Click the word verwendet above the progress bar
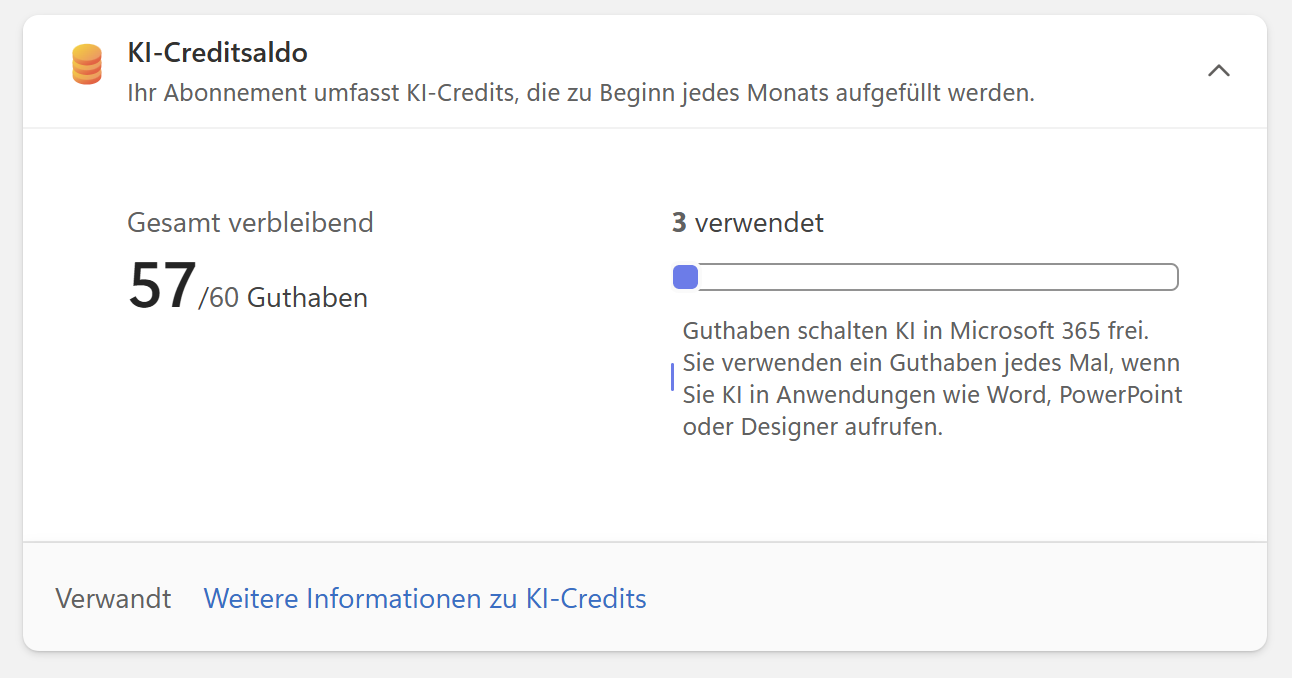1292x678 pixels. point(759,223)
